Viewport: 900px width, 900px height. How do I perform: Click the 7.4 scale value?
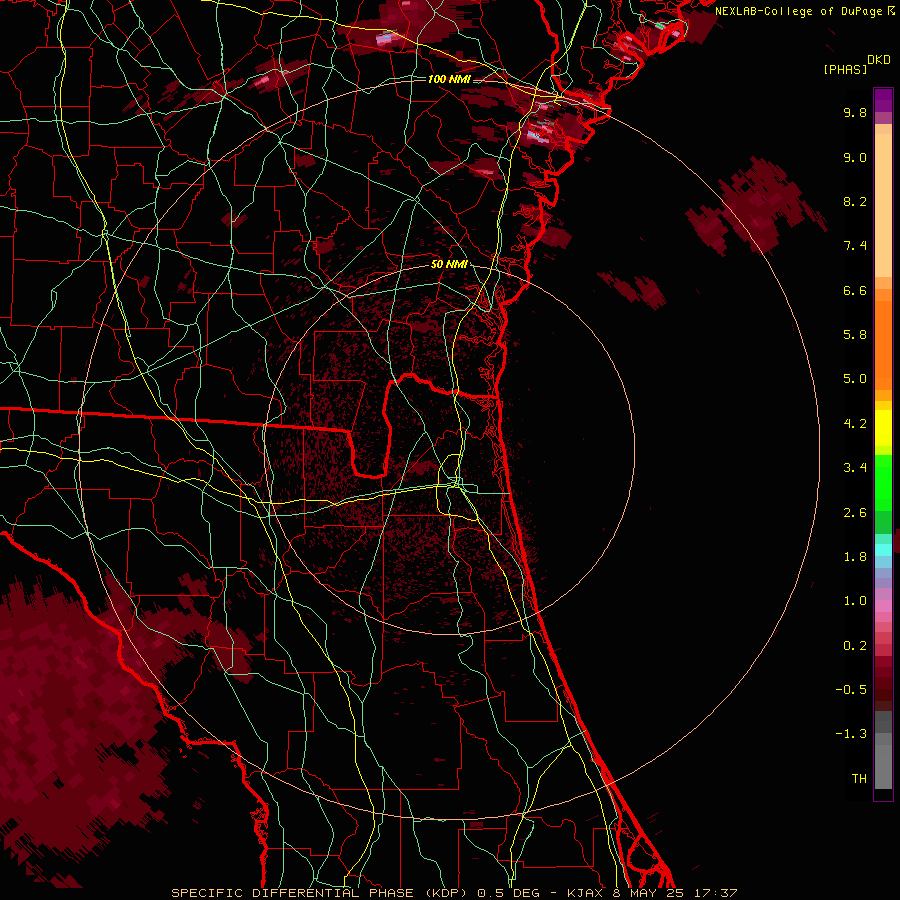pyautogui.click(x=855, y=246)
